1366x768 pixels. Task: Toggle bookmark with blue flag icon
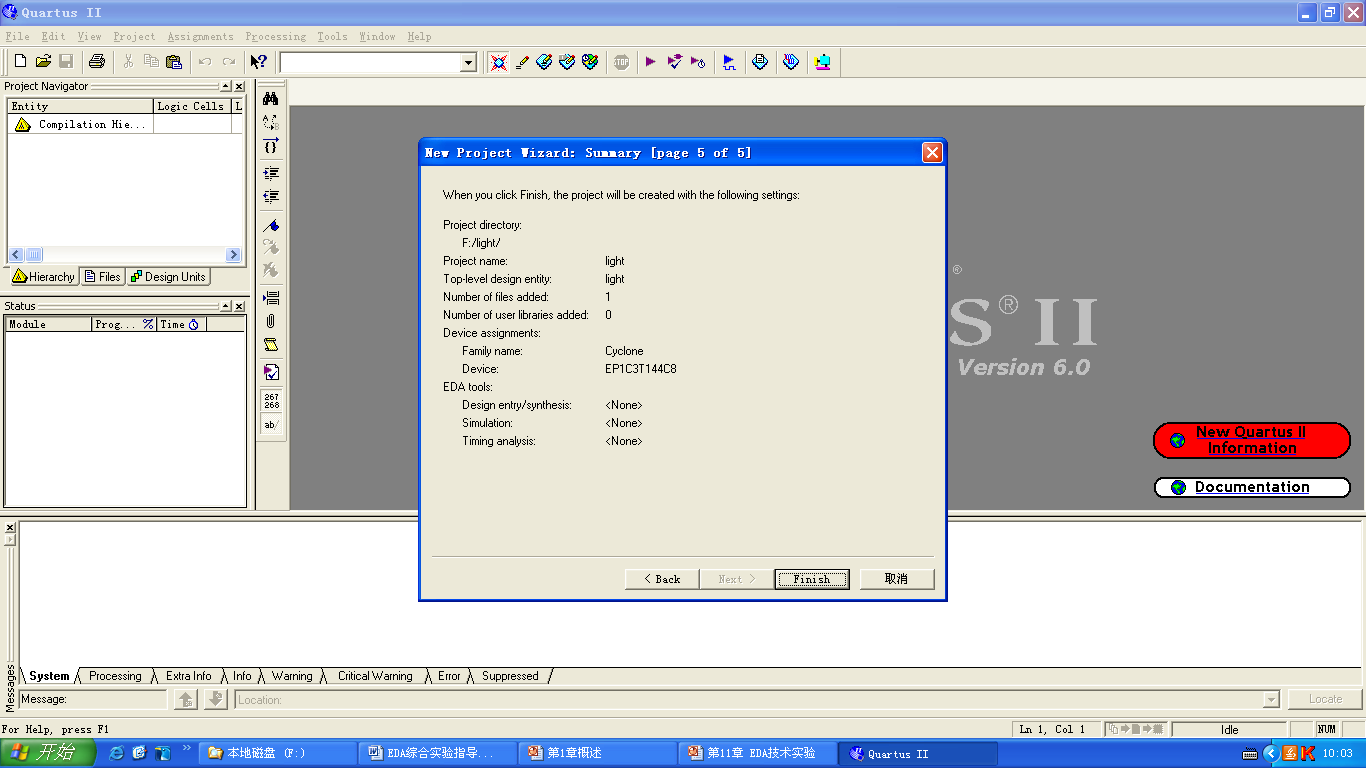pyautogui.click(x=271, y=225)
